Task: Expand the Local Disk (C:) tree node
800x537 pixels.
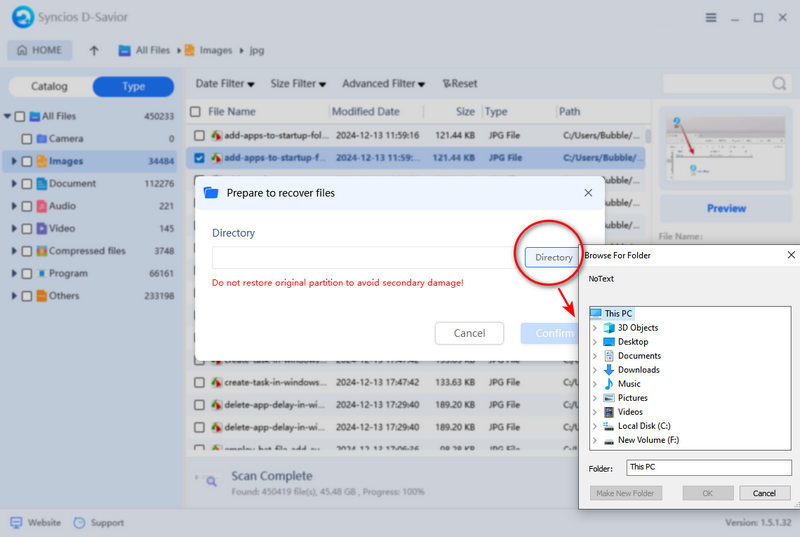Action: click(x=595, y=426)
